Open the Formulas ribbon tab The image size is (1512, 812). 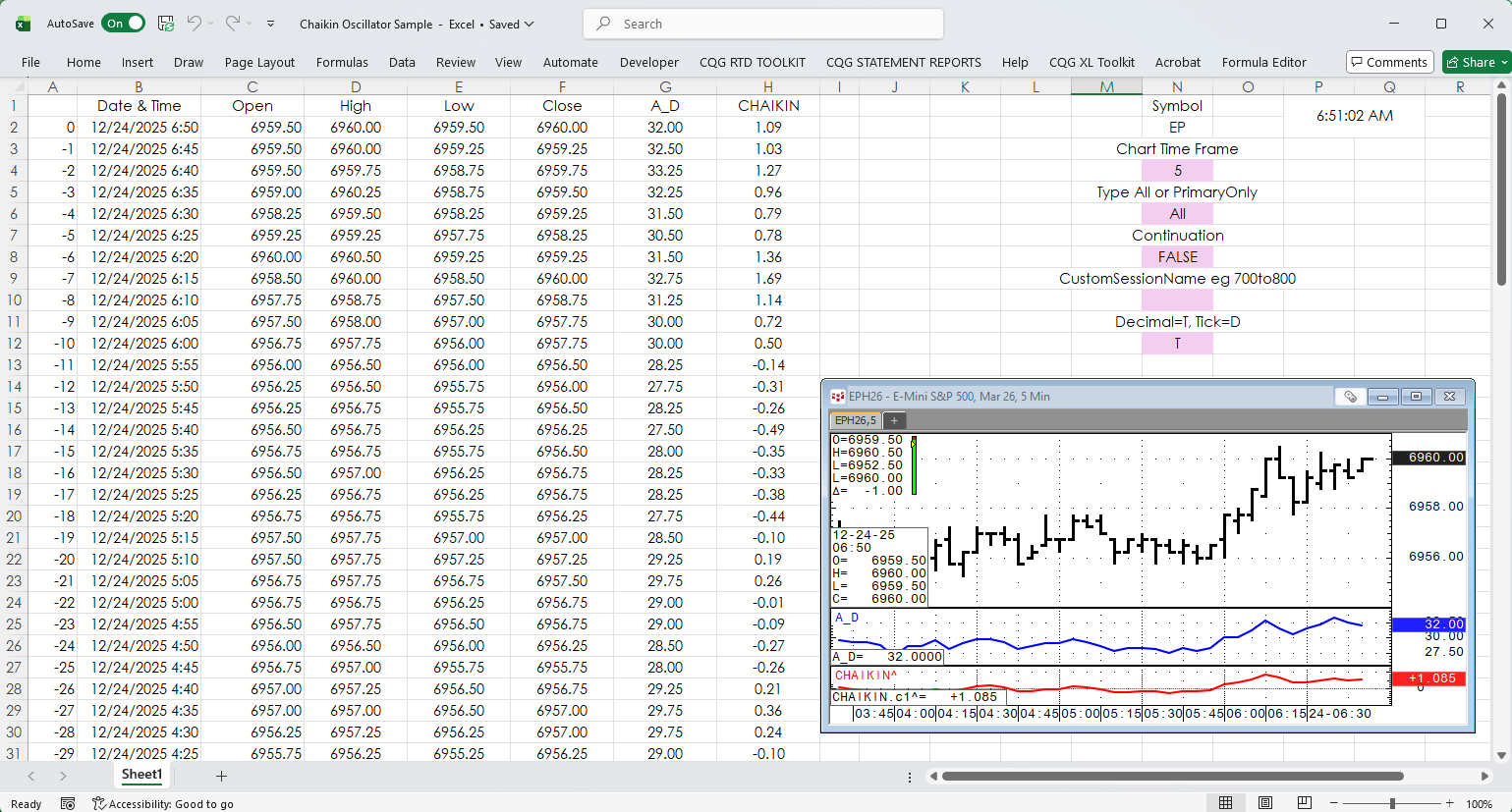coord(342,62)
